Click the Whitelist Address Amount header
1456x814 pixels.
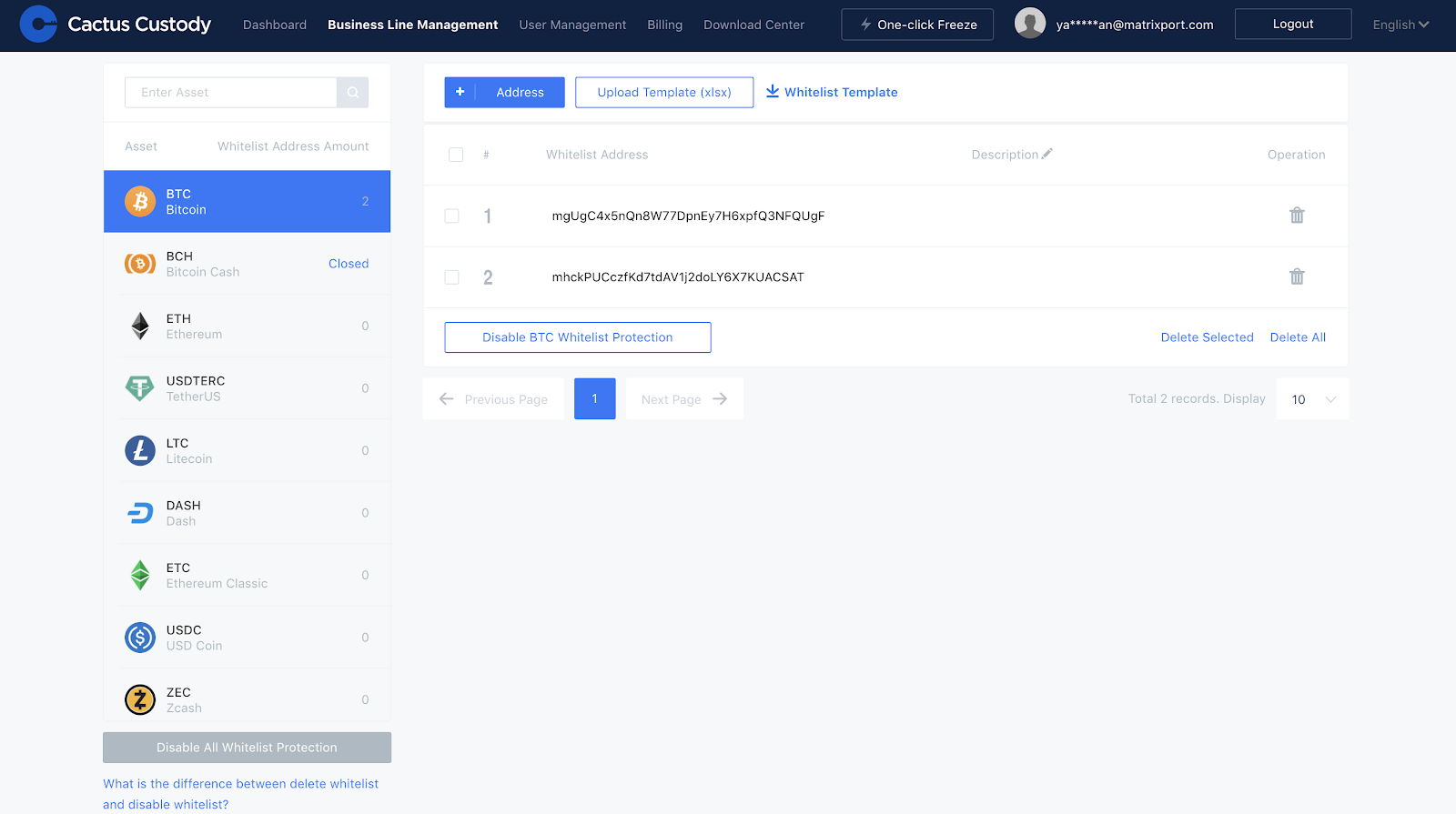(293, 146)
